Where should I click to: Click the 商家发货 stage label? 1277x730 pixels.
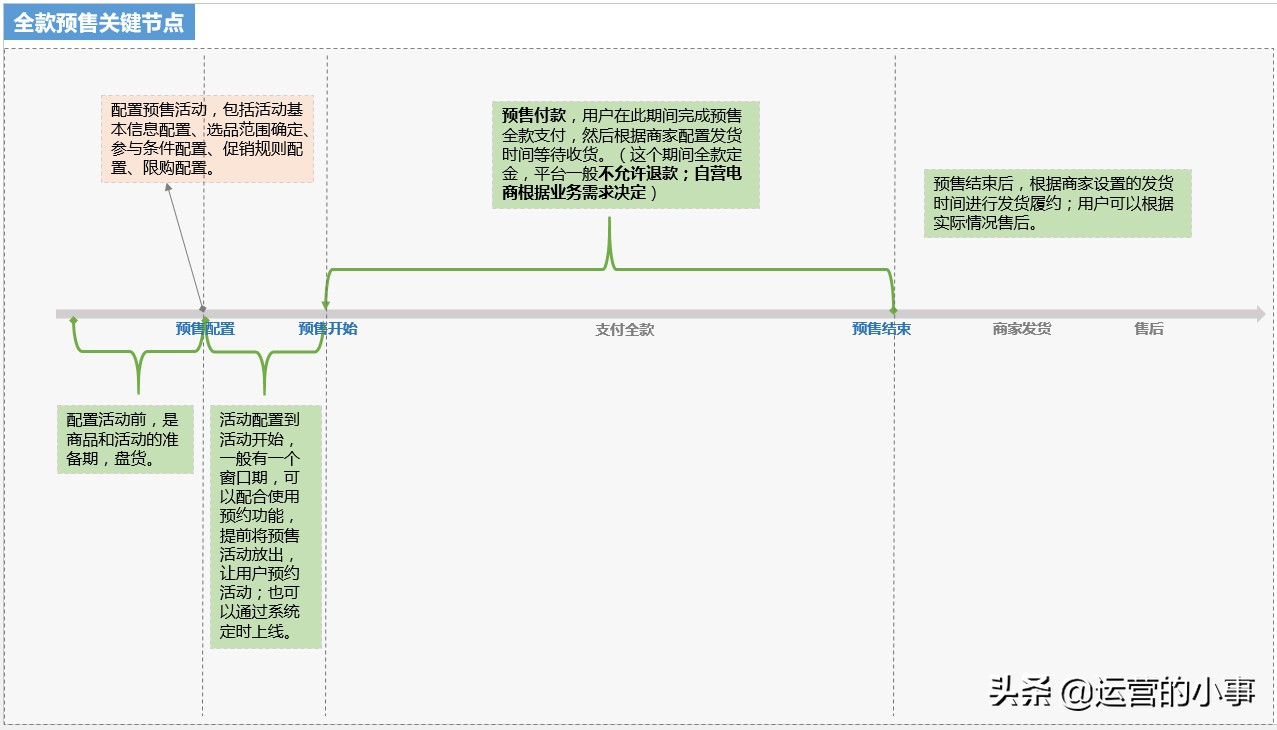point(1024,328)
